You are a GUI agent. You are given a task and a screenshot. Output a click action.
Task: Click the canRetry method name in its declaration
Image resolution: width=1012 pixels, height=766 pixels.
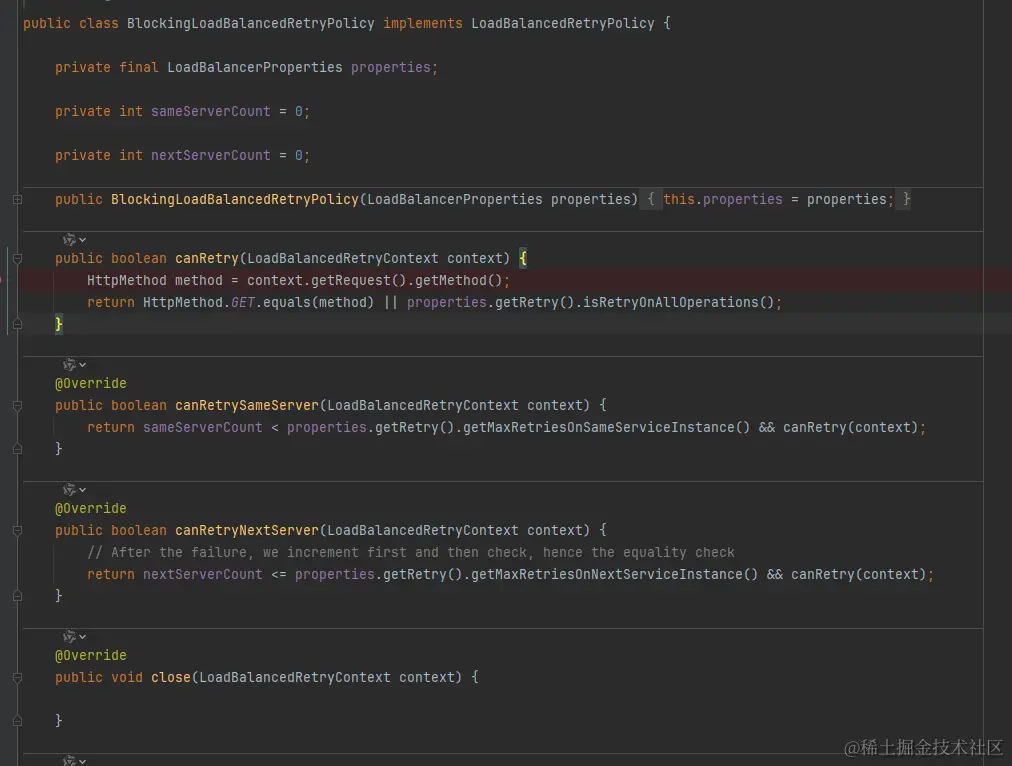(x=207, y=258)
